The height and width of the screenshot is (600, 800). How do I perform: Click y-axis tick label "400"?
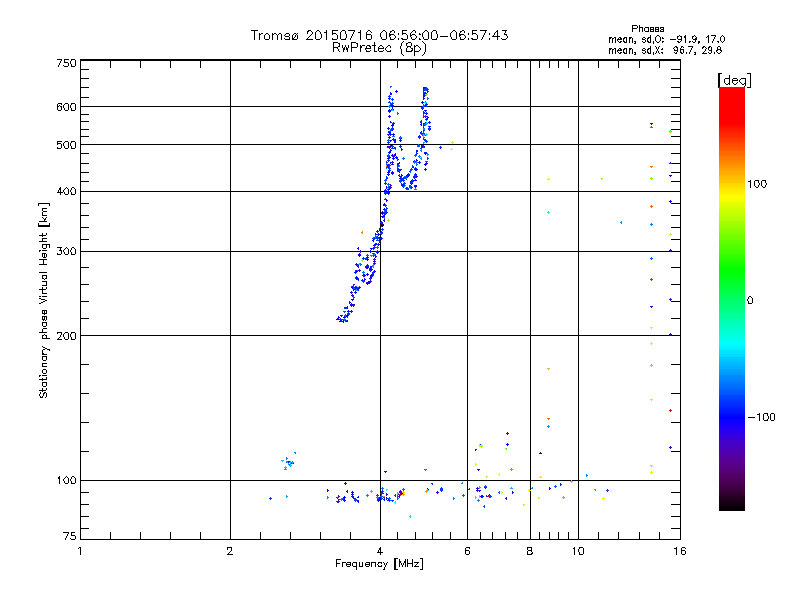[66, 192]
